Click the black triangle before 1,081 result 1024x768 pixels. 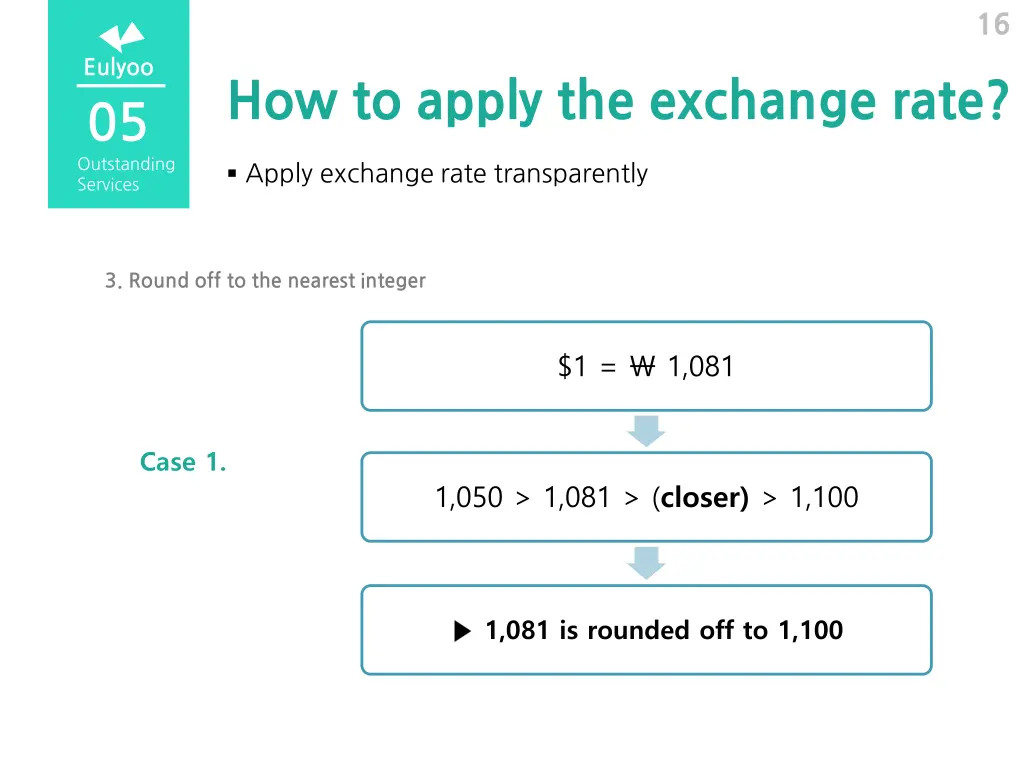pyautogui.click(x=462, y=631)
